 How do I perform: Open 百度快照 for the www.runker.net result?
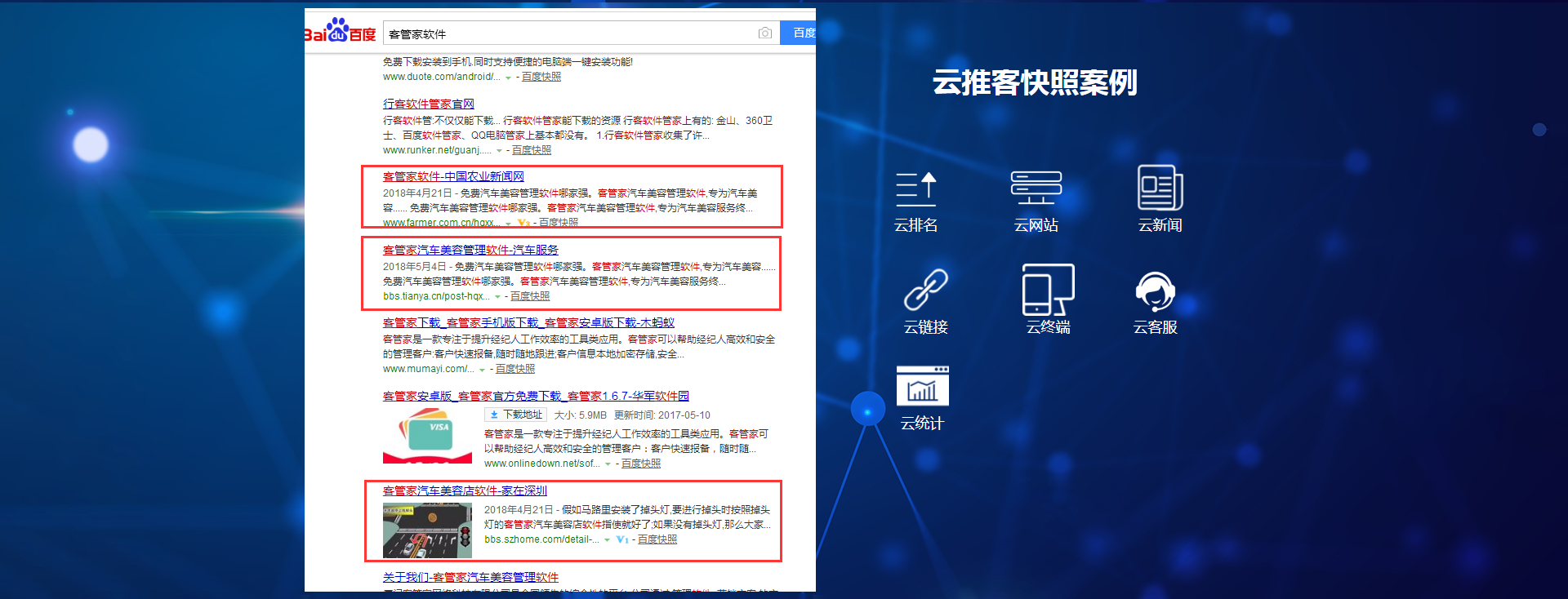tap(532, 150)
